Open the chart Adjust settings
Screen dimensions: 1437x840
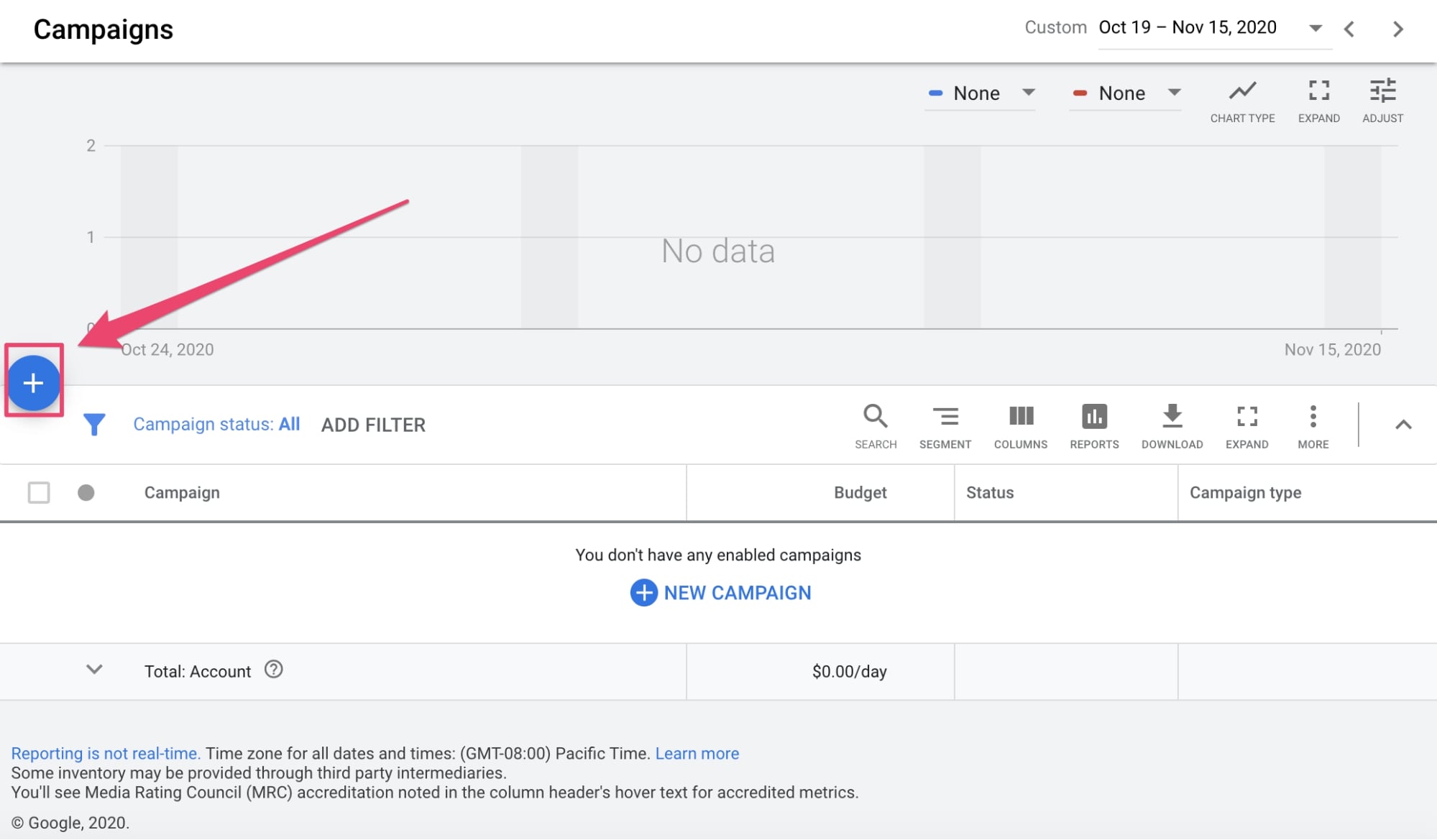(x=1382, y=100)
